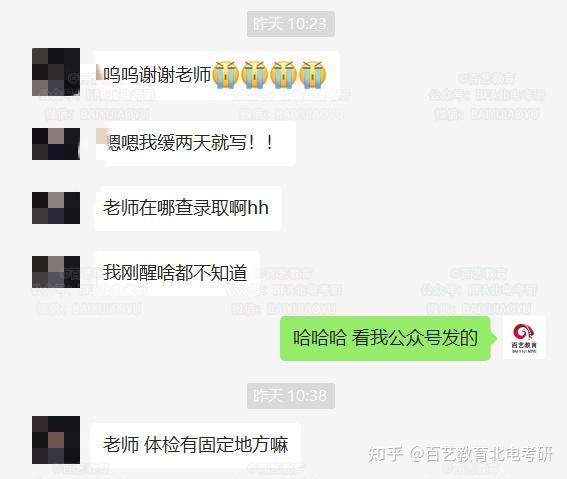567x479 pixels.
Task: Tap avatar beside 嗯嗯我缓两天就写 message
Action: tap(56, 144)
